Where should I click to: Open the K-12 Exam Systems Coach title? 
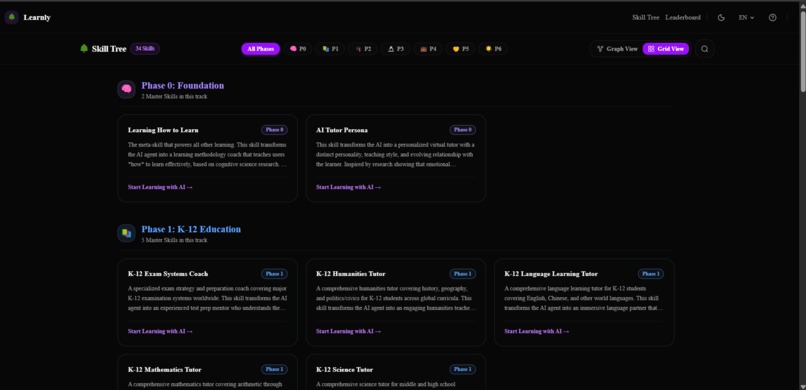(168, 274)
